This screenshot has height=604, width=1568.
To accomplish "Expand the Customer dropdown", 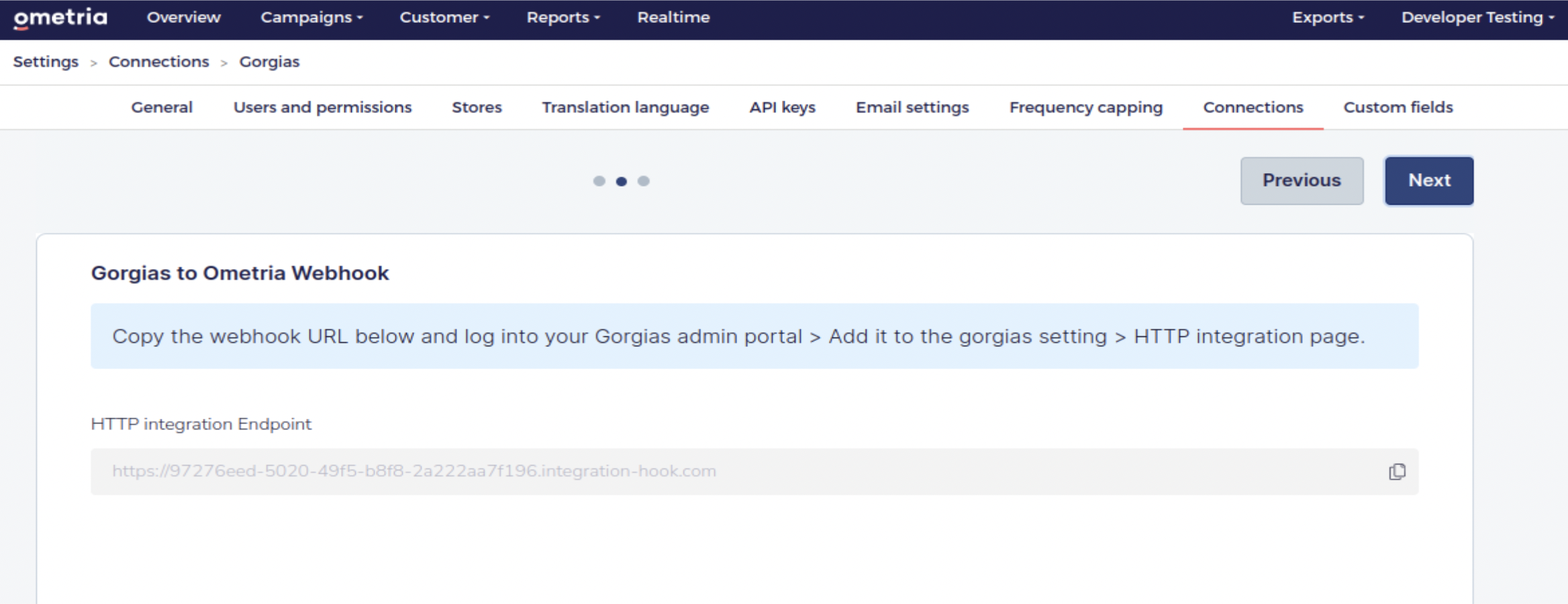I will (x=443, y=17).
